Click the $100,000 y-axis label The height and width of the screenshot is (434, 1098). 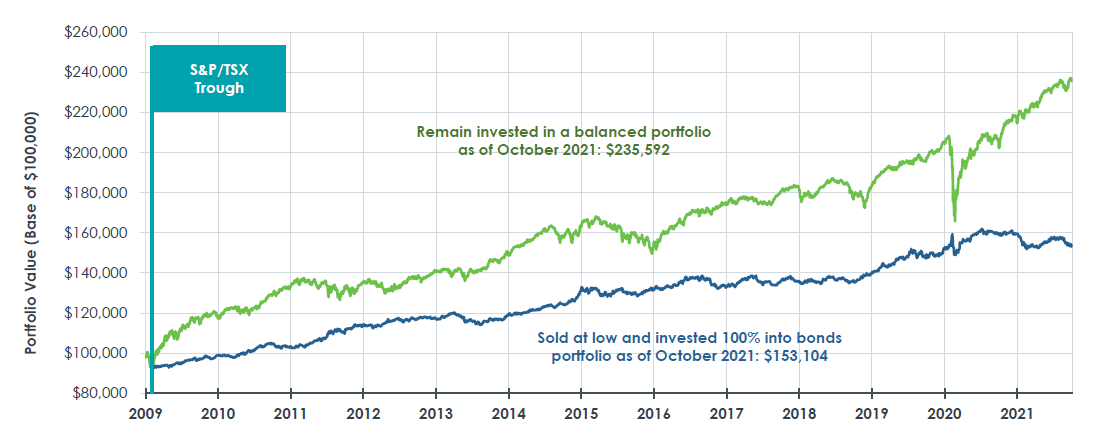(x=98, y=352)
